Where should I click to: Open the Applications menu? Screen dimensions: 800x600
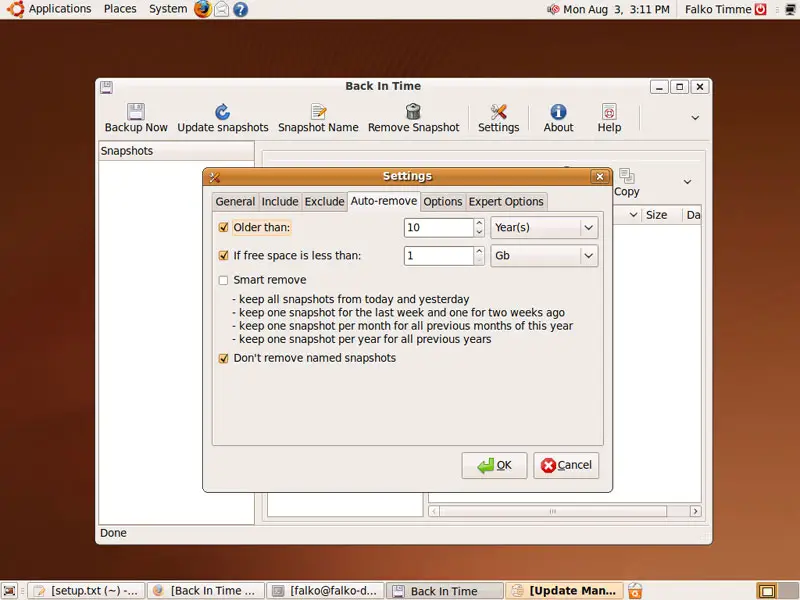[59, 9]
